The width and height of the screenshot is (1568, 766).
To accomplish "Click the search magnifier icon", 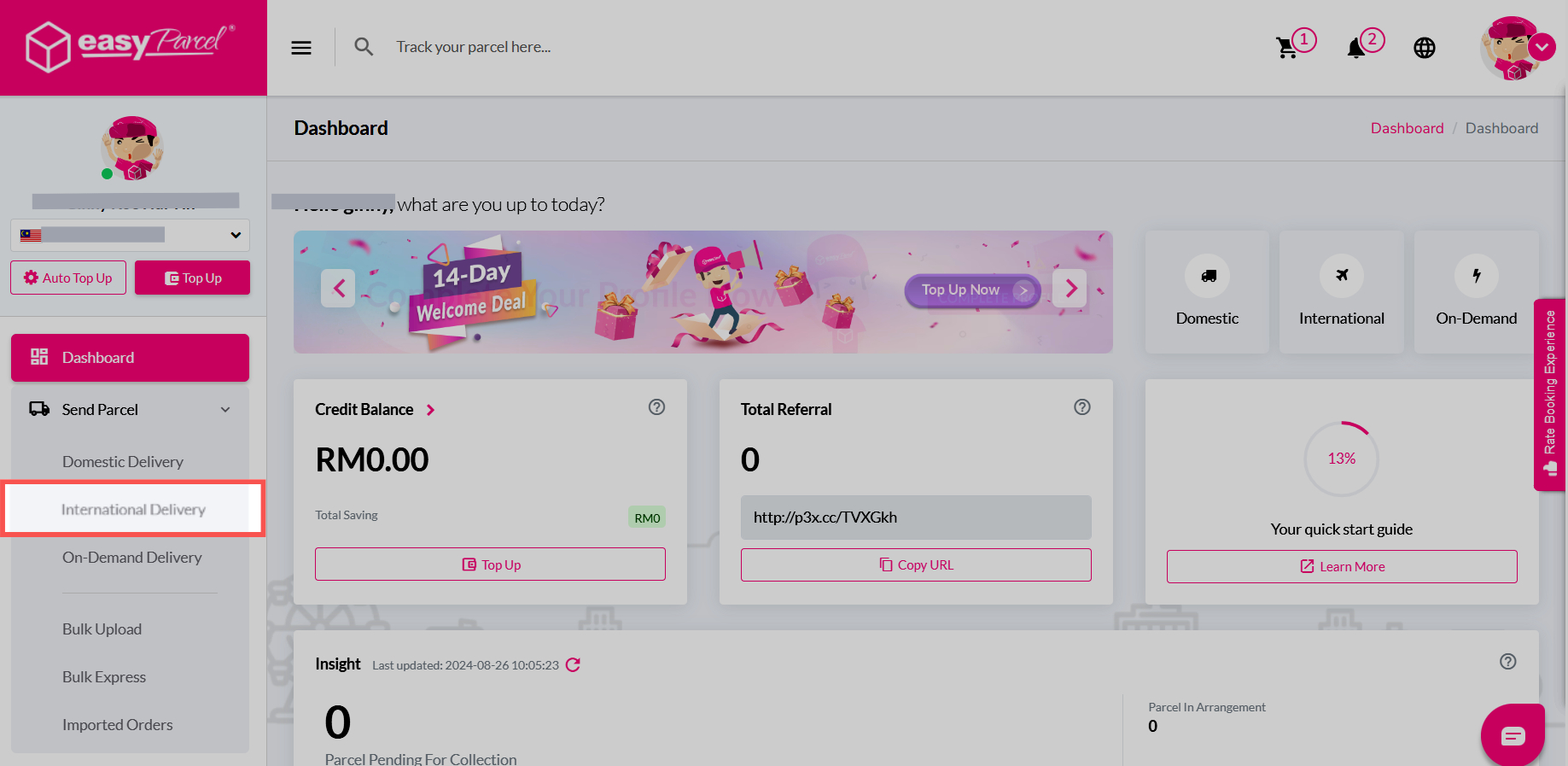I will pyautogui.click(x=364, y=47).
